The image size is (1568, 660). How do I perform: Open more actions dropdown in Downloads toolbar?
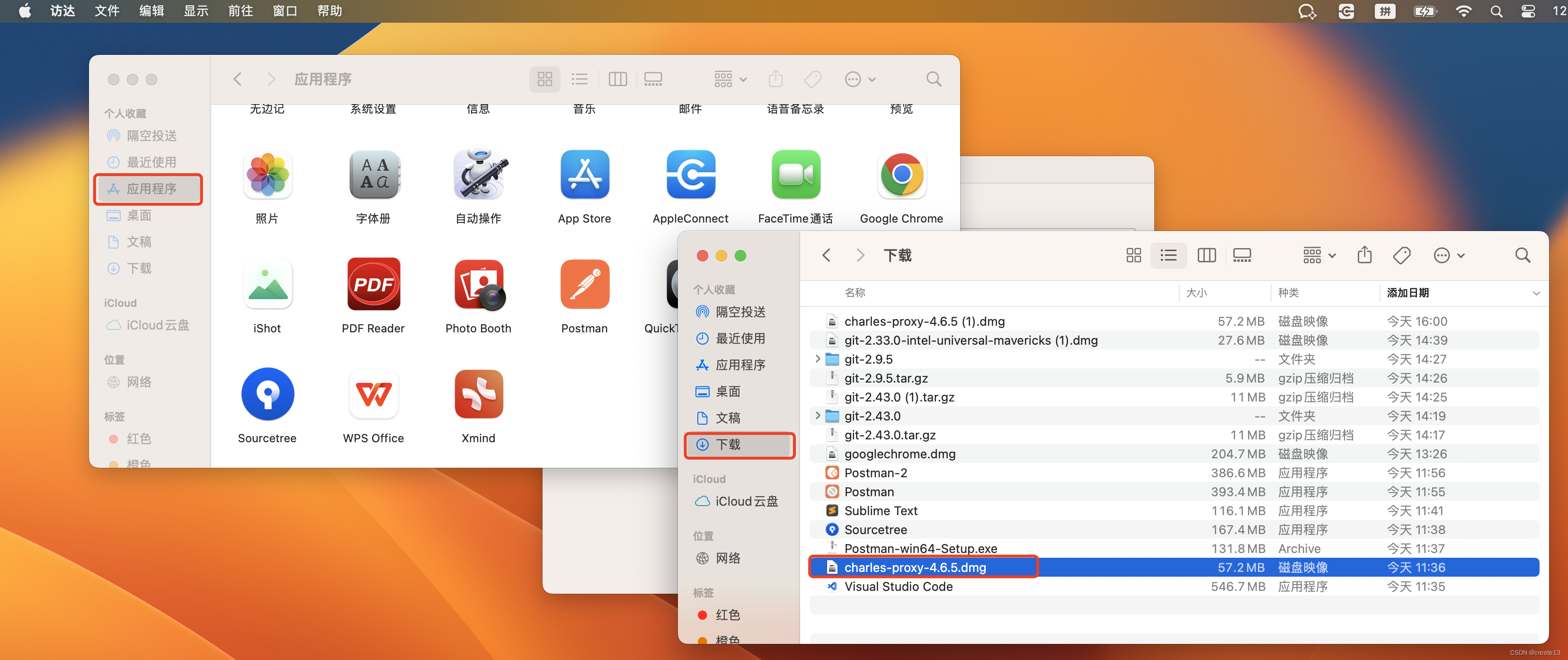[1449, 255]
